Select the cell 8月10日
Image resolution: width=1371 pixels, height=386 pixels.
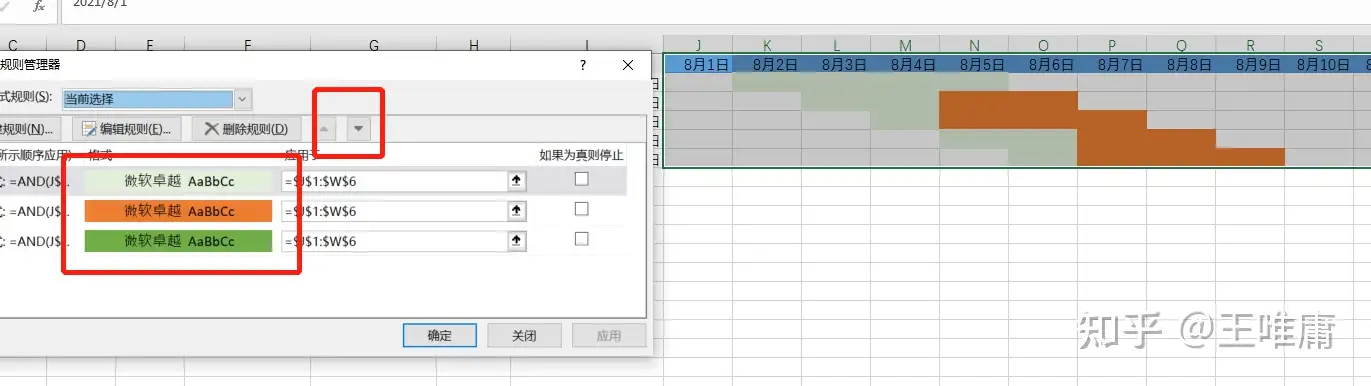1319,64
